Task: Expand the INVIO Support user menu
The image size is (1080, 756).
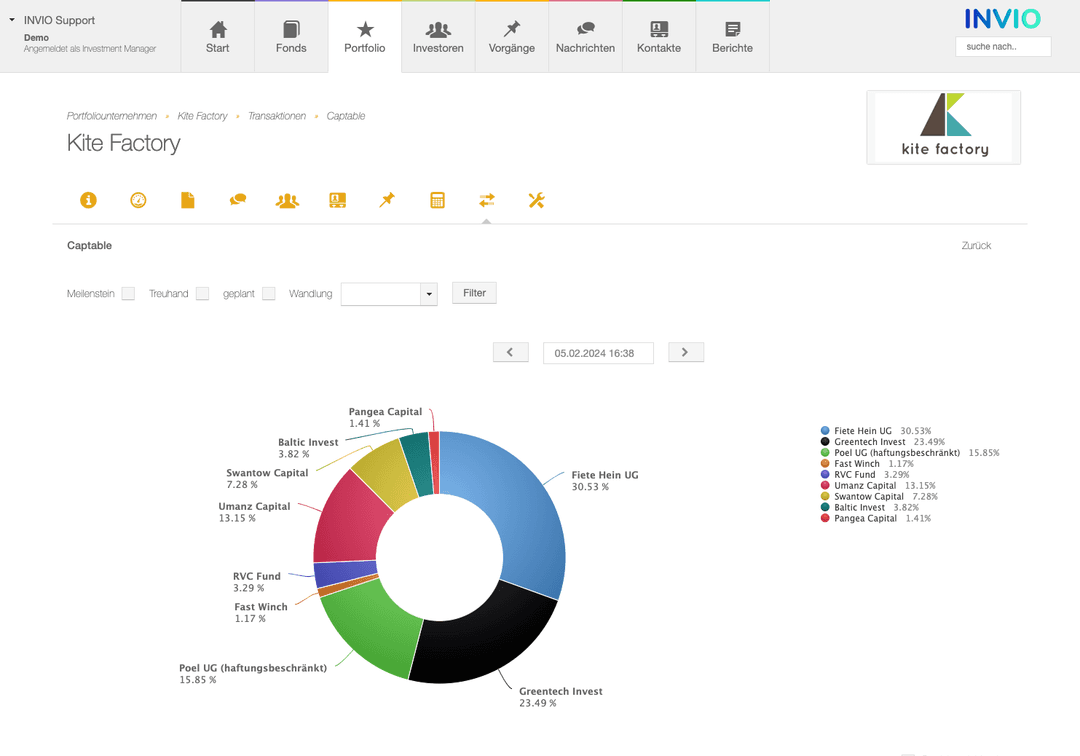Action: pyautogui.click(x=12, y=20)
